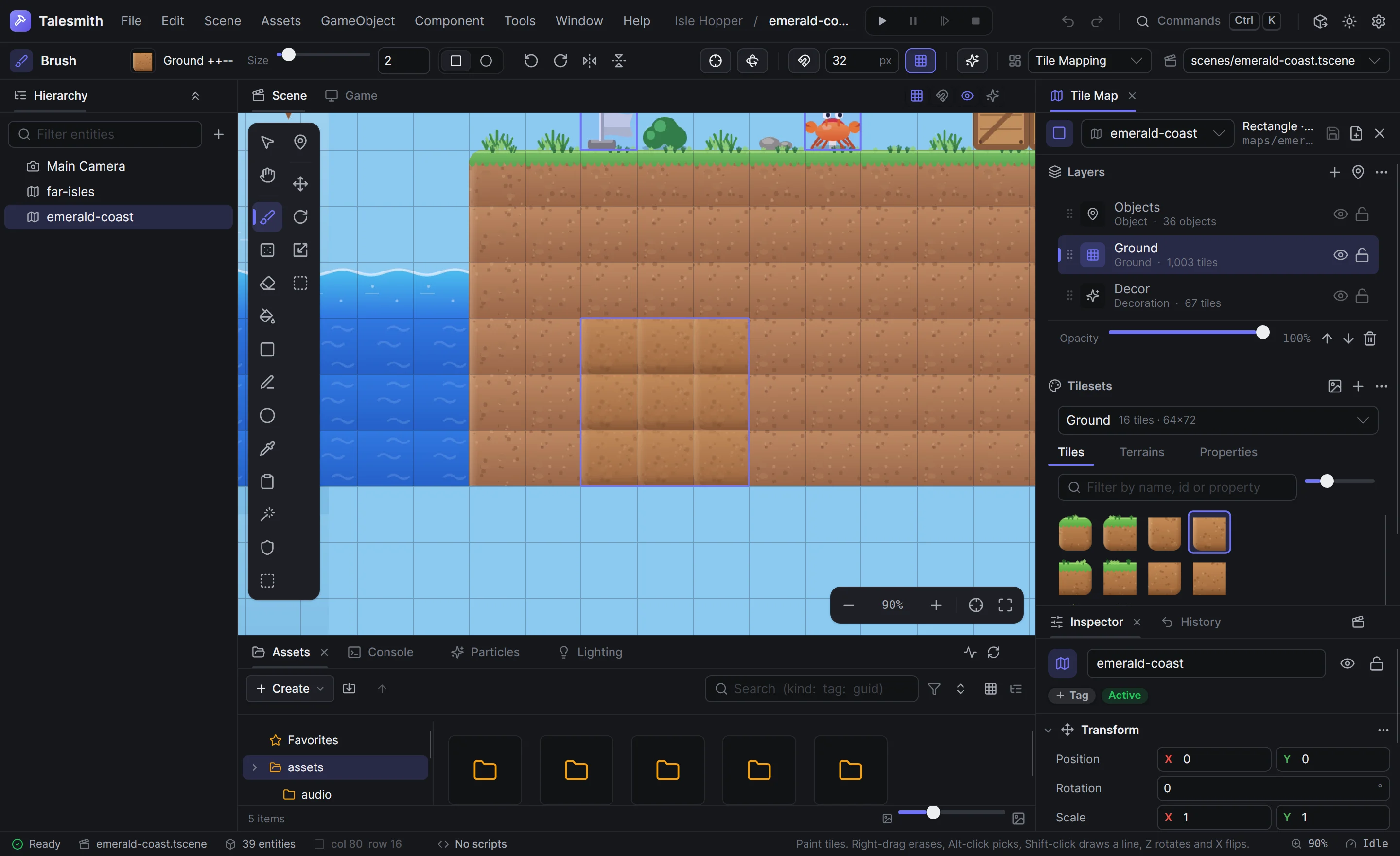The width and height of the screenshot is (1400, 856).
Task: Open the Tile Mapping layout dropdown
Action: click(1089, 61)
